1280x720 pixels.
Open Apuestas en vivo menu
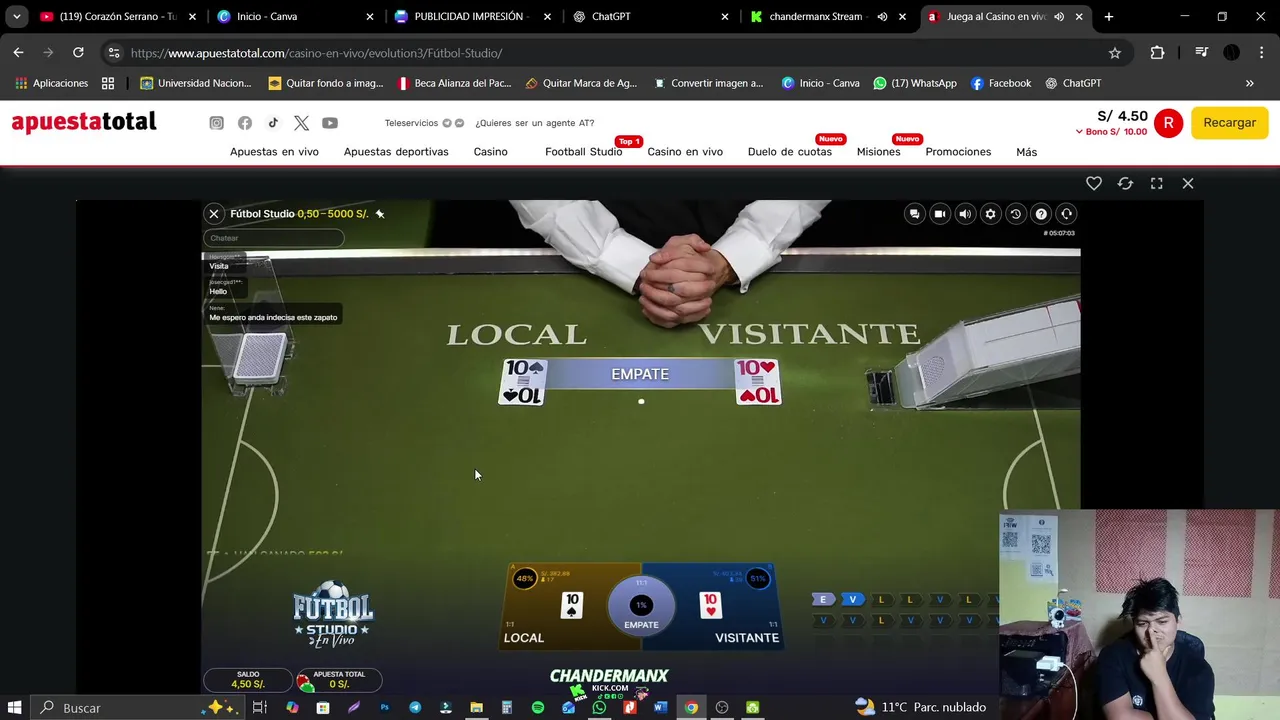(274, 152)
